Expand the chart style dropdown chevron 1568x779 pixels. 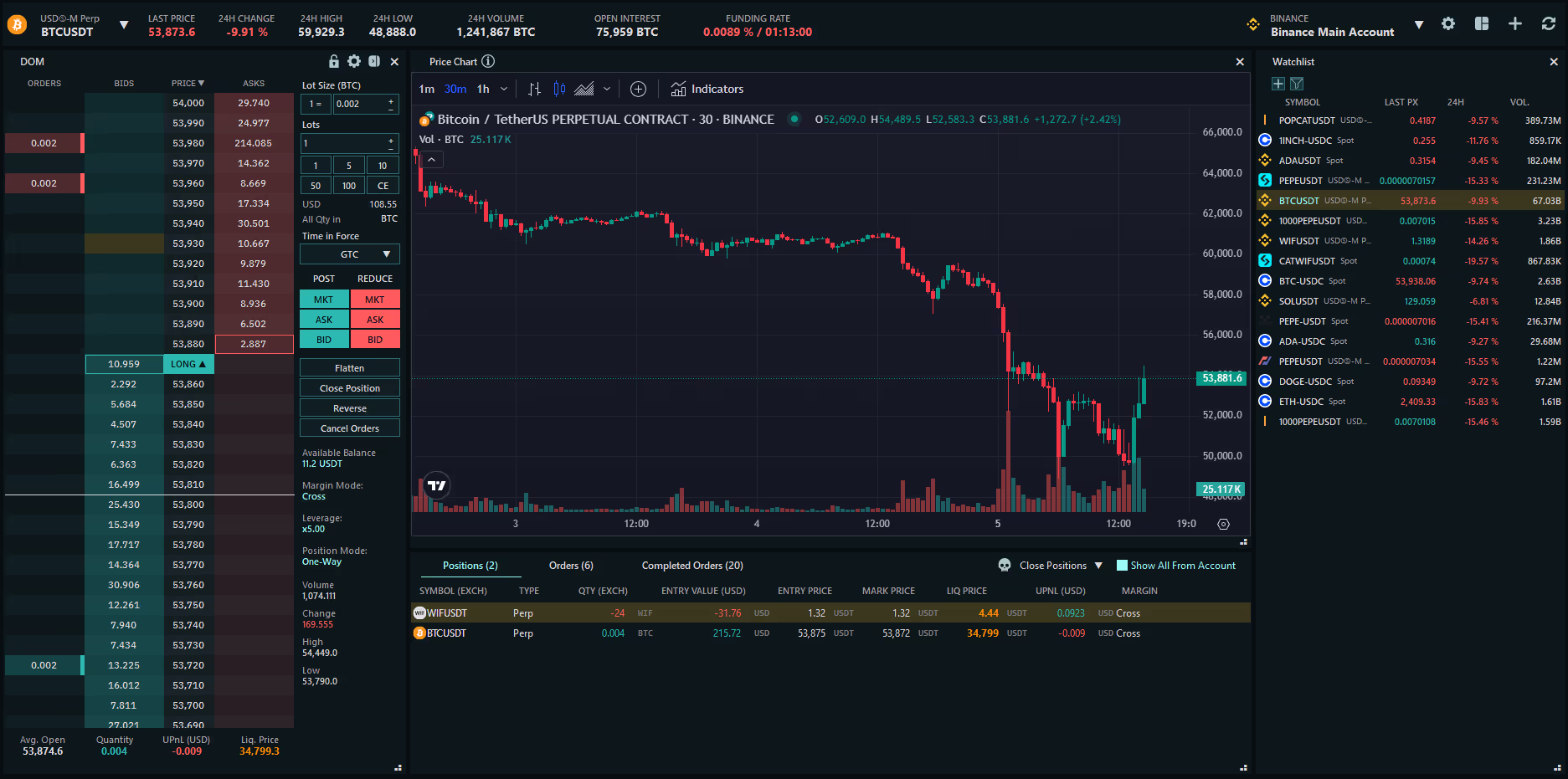coord(607,89)
